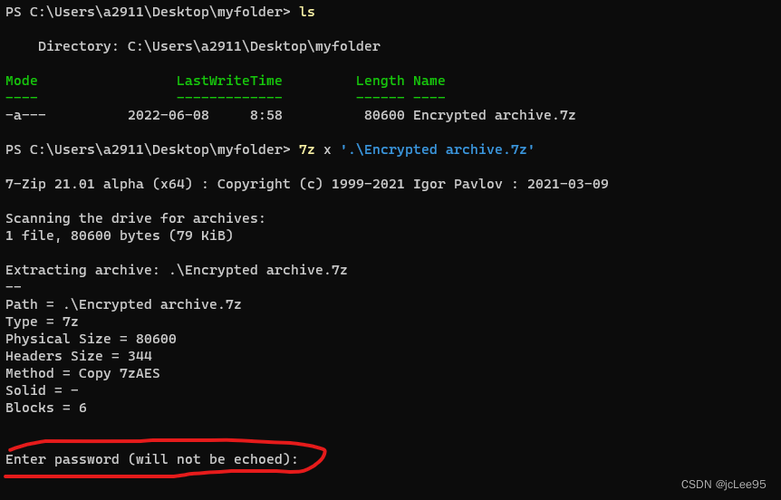The image size is (781, 500).
Task: Click the 'Blocks = 6' line
Action: 45,407
